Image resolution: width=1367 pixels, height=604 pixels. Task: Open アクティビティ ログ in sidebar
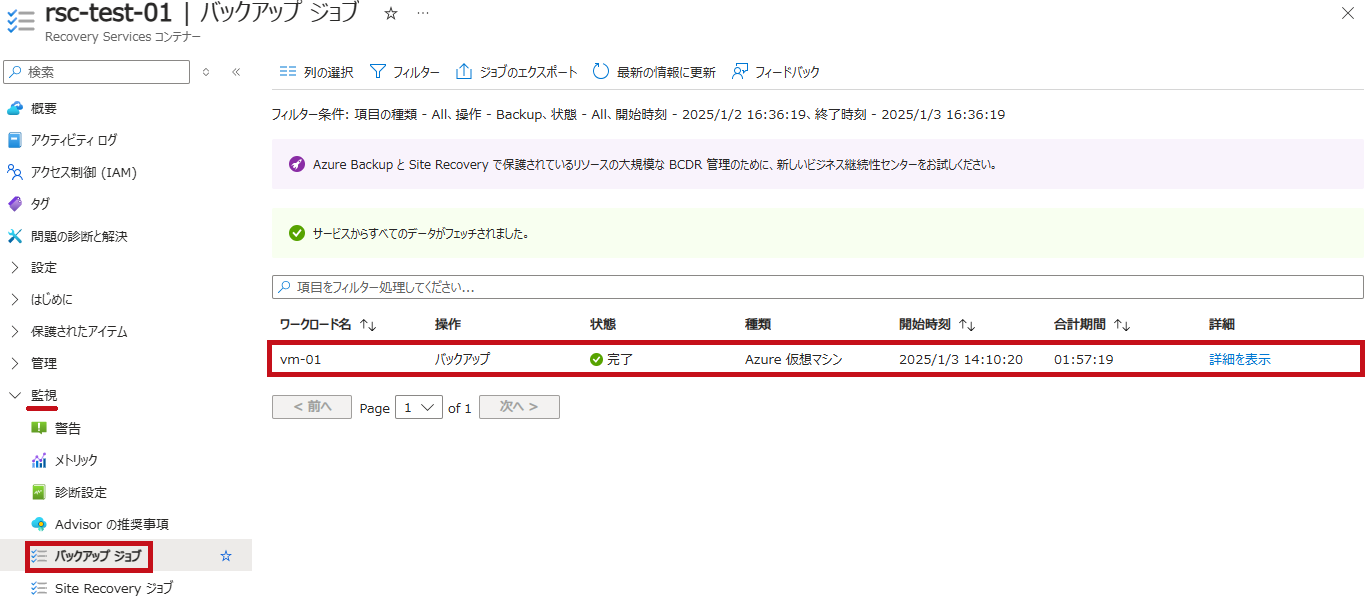click(x=74, y=140)
